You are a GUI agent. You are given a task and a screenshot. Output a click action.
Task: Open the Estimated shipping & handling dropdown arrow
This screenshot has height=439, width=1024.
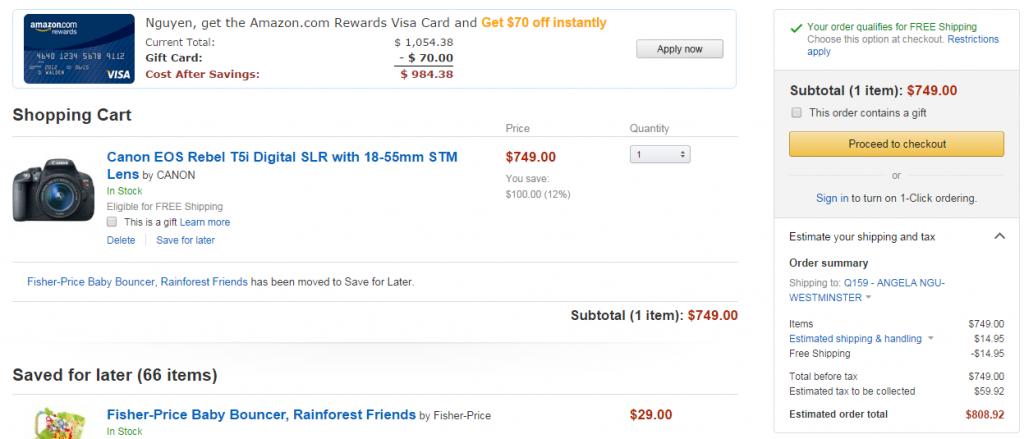click(931, 338)
